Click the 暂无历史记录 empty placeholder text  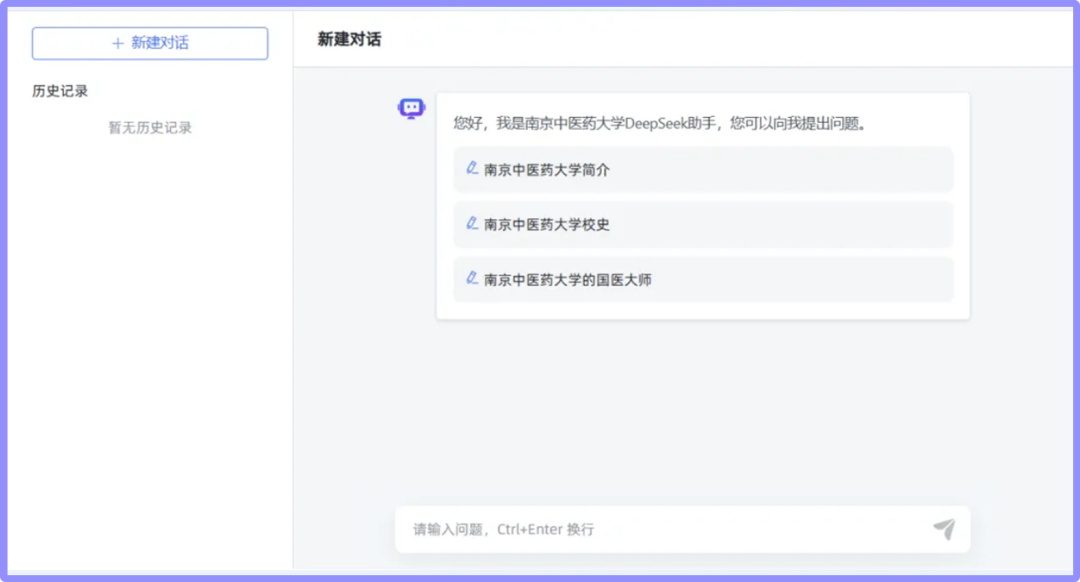click(x=150, y=128)
